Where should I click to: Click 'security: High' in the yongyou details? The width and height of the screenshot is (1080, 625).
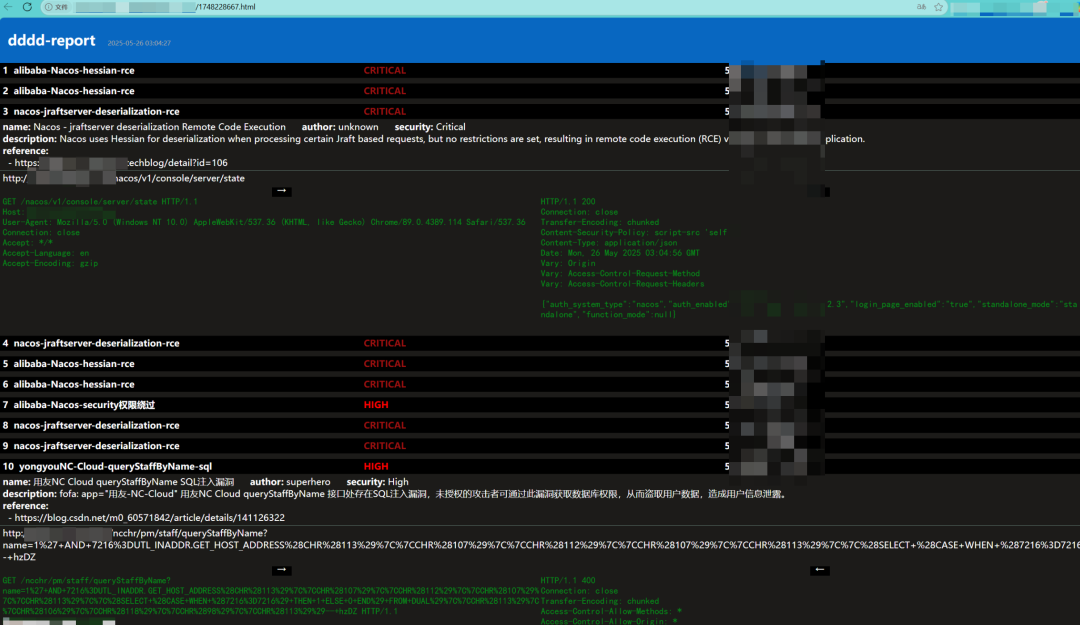(377, 482)
